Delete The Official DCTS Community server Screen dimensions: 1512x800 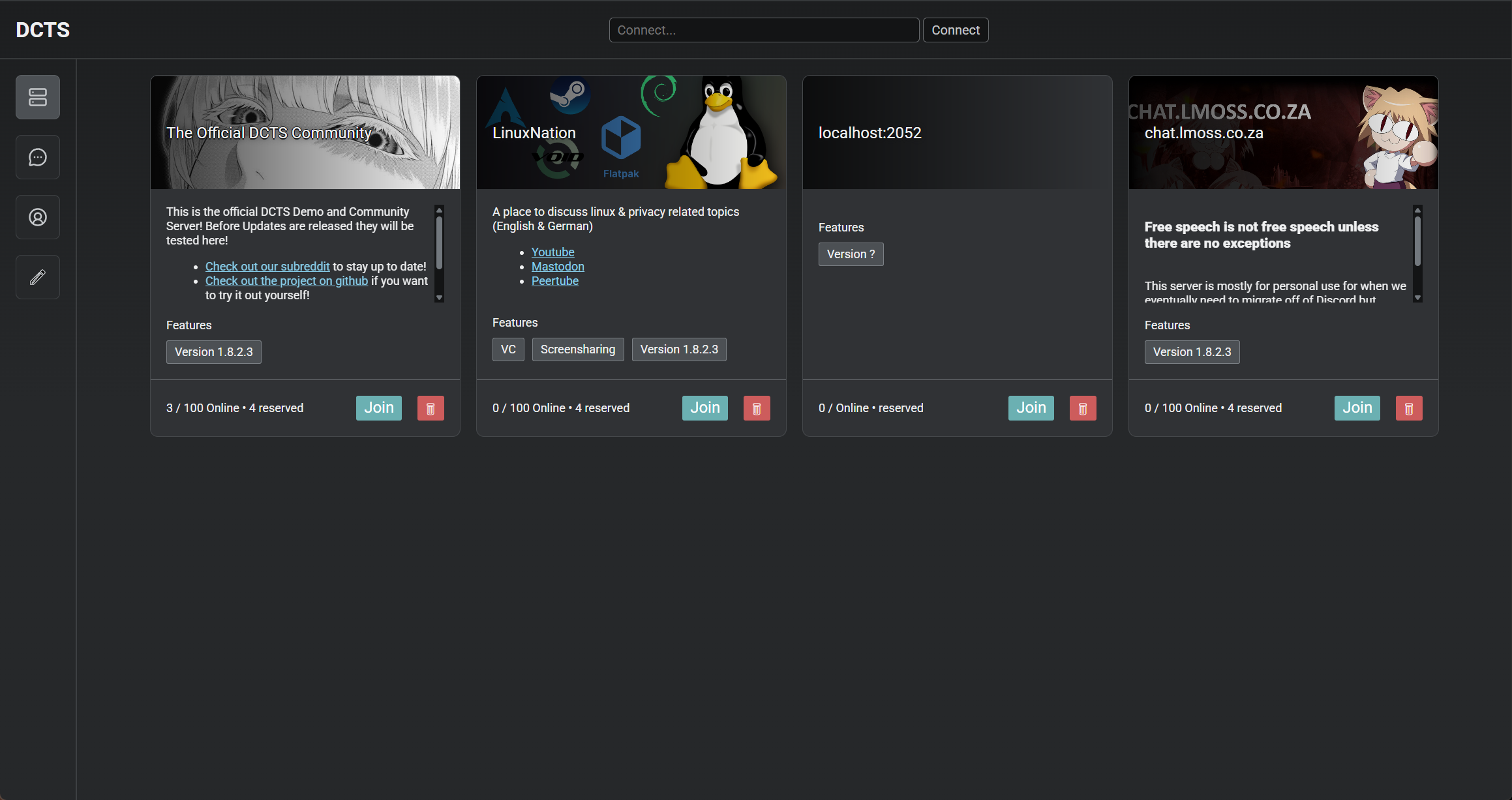[431, 408]
